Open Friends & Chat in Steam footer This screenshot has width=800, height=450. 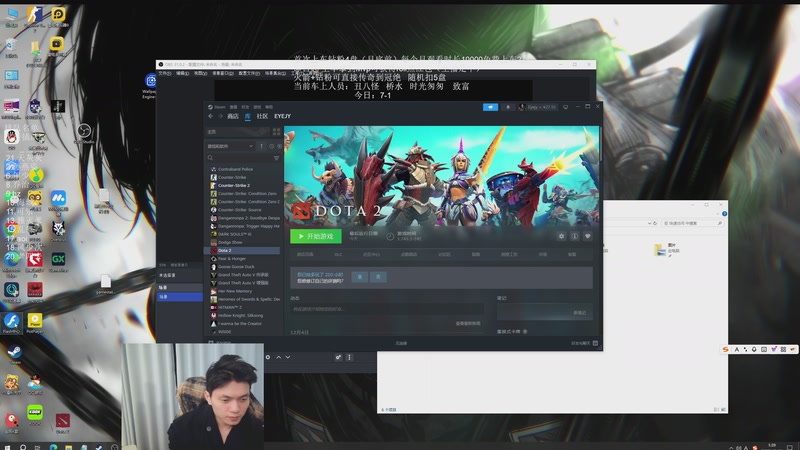(x=584, y=343)
